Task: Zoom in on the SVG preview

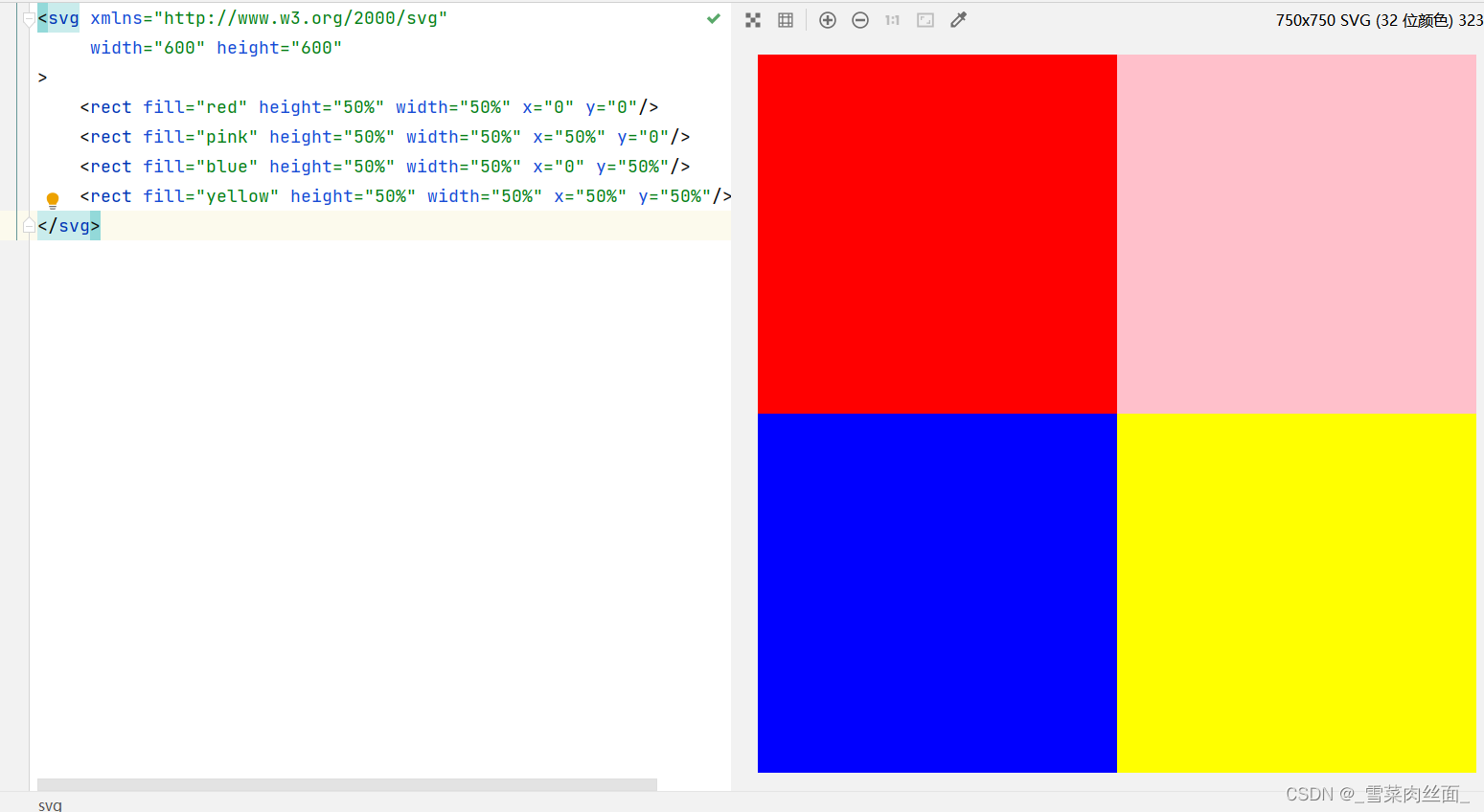Action: 828,20
